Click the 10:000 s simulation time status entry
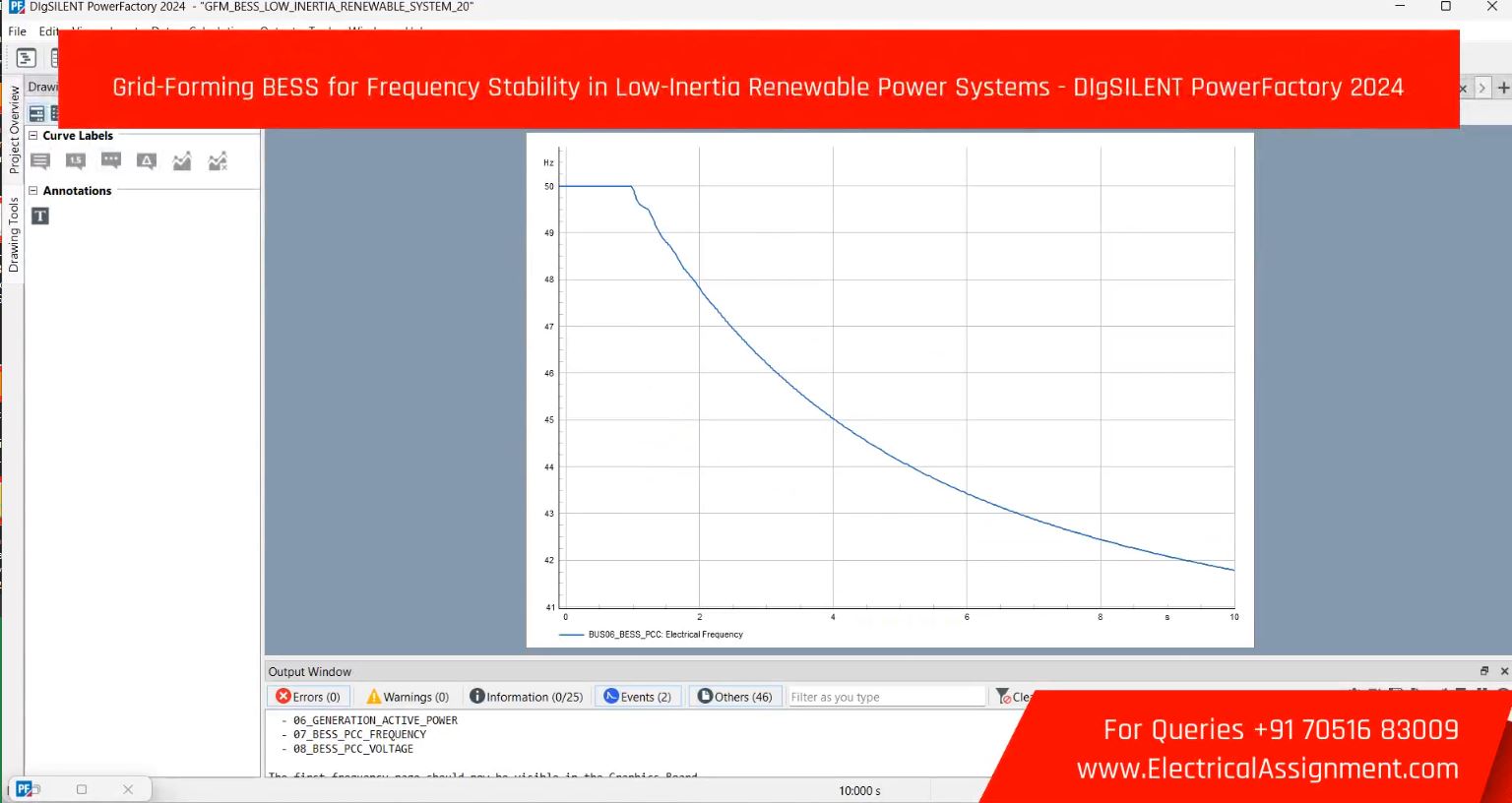The width and height of the screenshot is (1512, 803). click(x=859, y=791)
